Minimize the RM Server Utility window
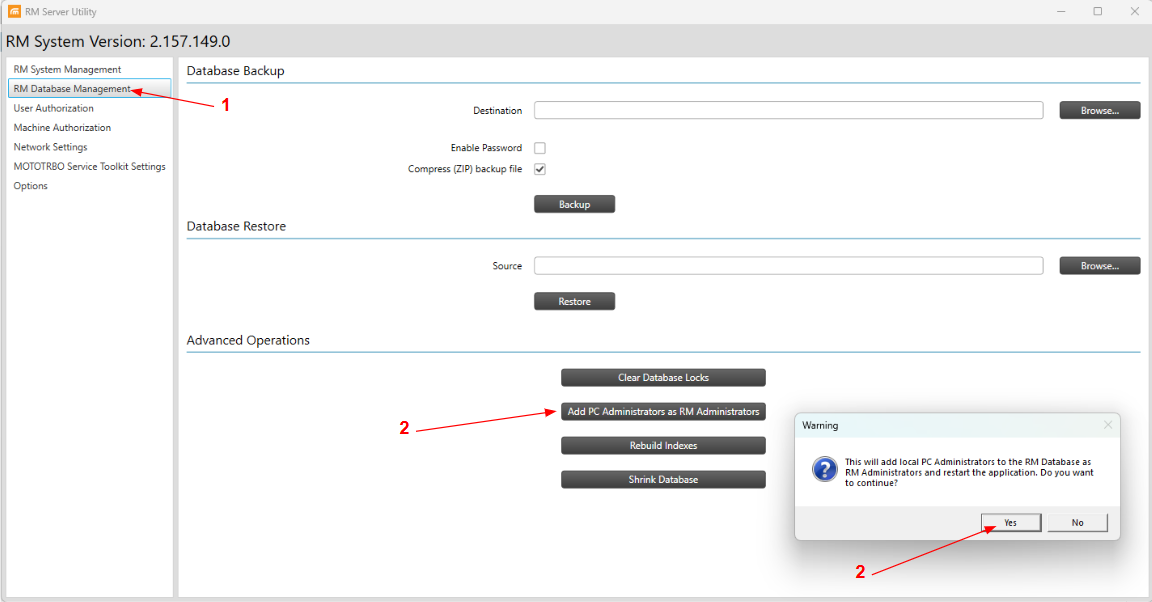1152x602 pixels. click(x=1061, y=12)
